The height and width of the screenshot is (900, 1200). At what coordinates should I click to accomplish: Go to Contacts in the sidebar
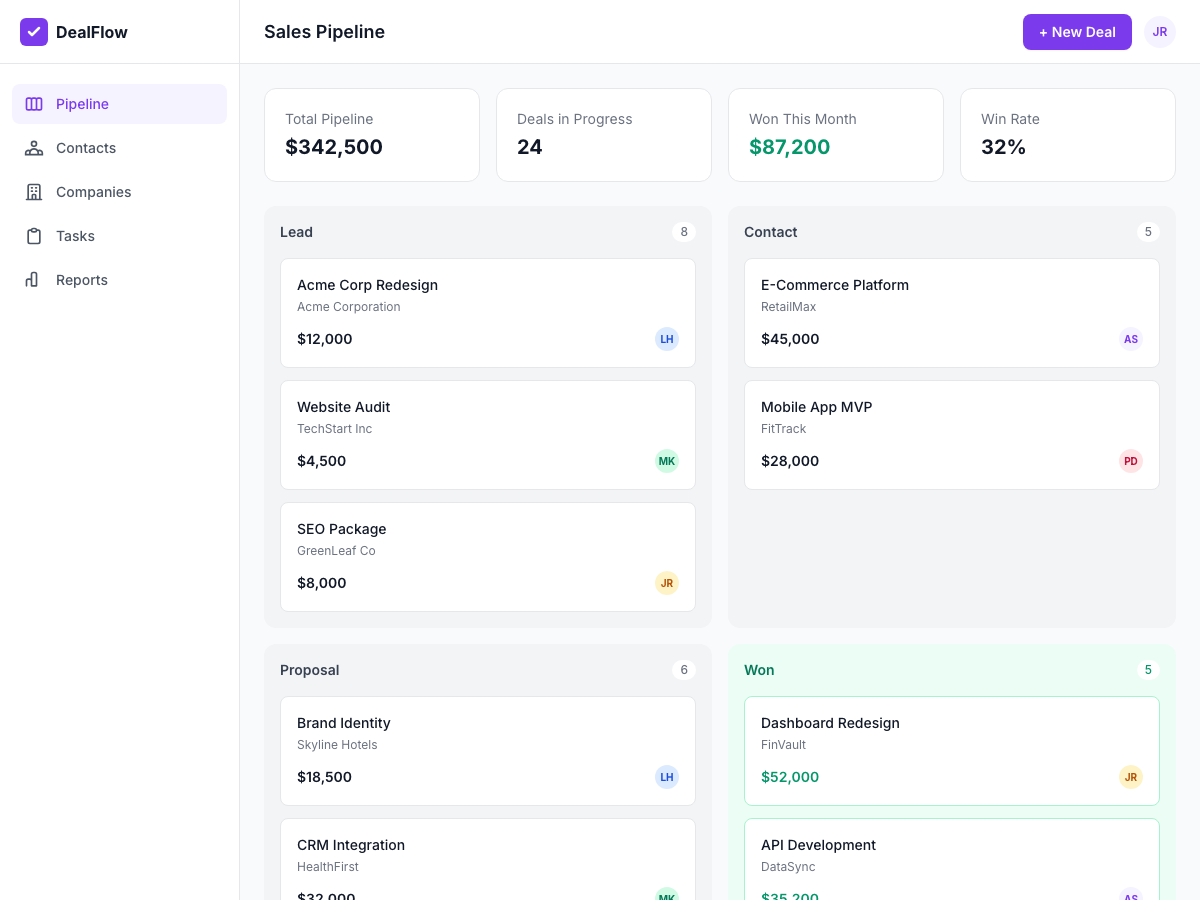point(120,148)
